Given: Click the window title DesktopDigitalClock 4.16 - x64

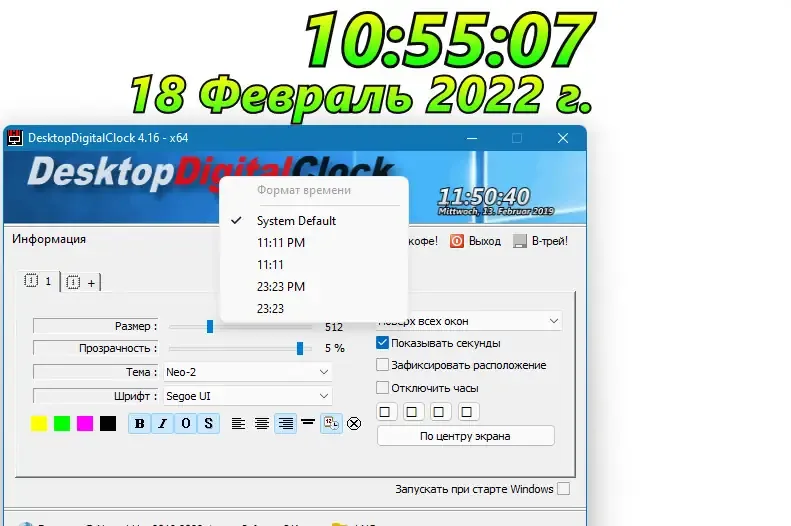Looking at the screenshot, I should tap(108, 138).
